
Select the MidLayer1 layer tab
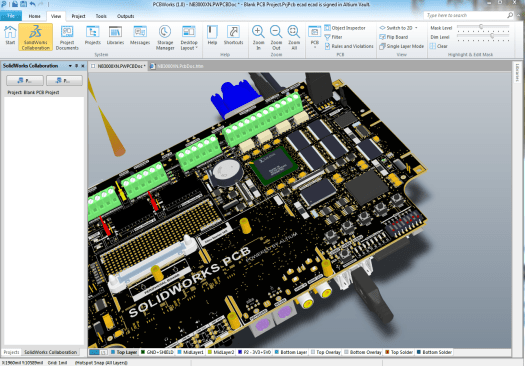tap(191, 352)
